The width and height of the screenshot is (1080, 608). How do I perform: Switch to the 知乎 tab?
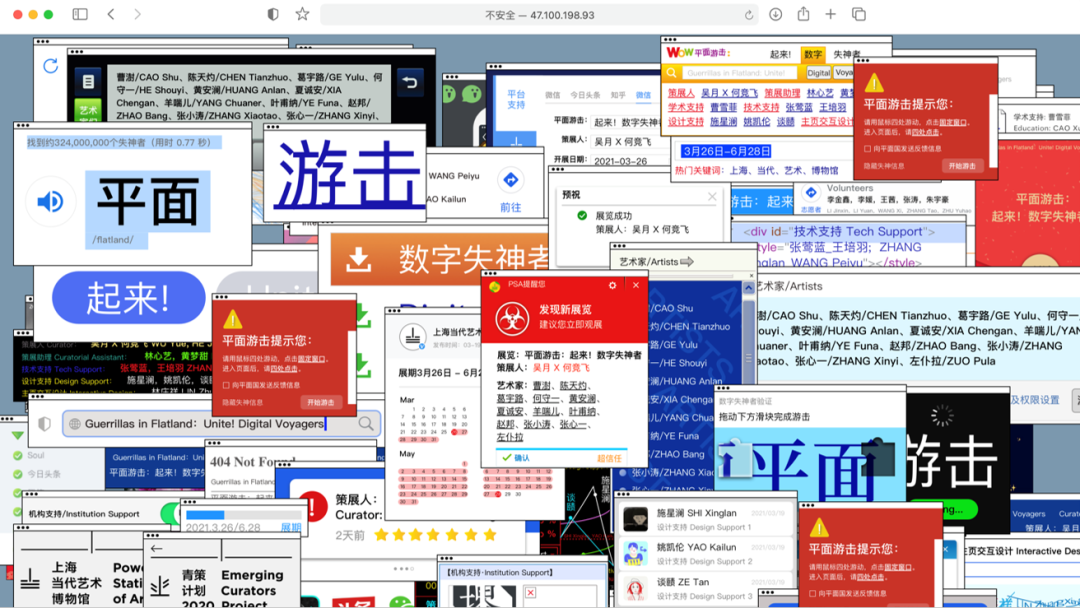tap(618, 95)
